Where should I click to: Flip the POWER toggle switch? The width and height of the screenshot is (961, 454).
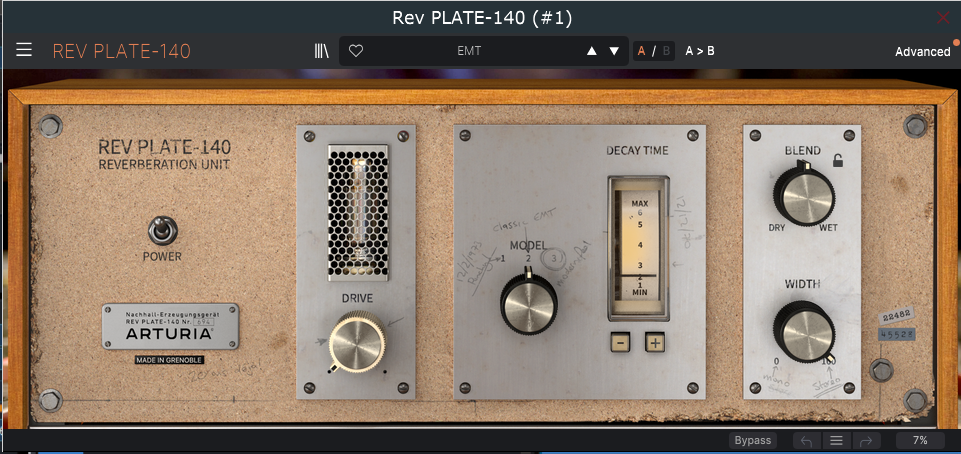162,231
